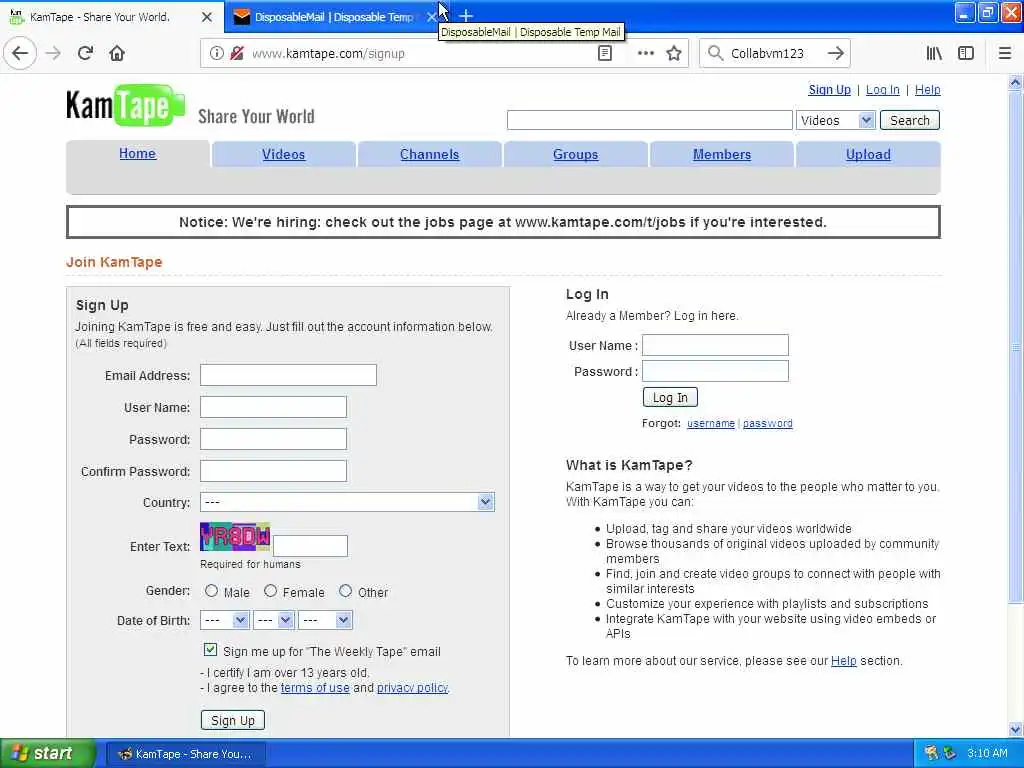This screenshot has height=768, width=1024.
Task: Open the birth month dropdown
Action: [x=224, y=620]
